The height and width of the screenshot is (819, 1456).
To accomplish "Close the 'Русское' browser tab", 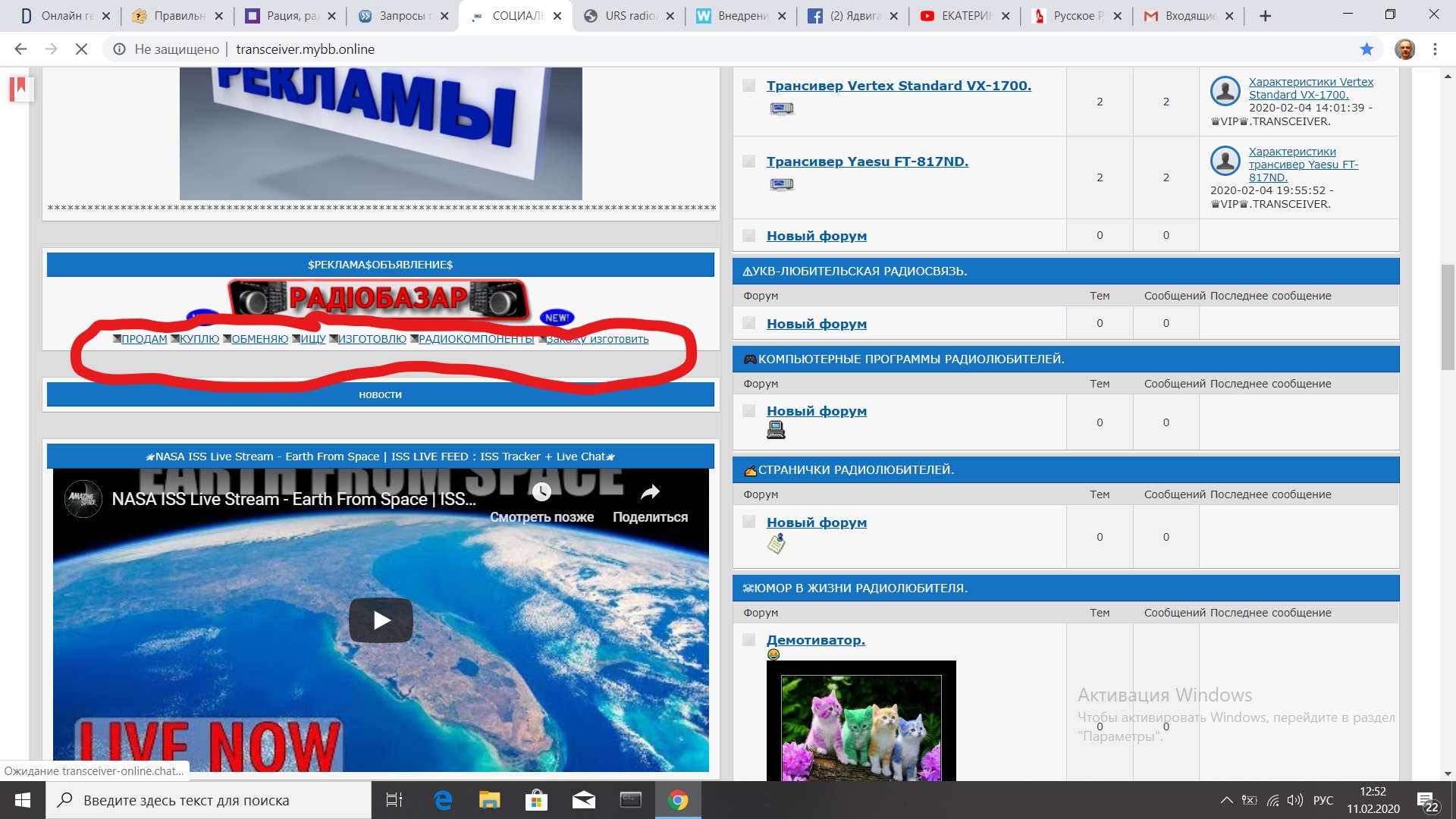I will pyautogui.click(x=1117, y=16).
